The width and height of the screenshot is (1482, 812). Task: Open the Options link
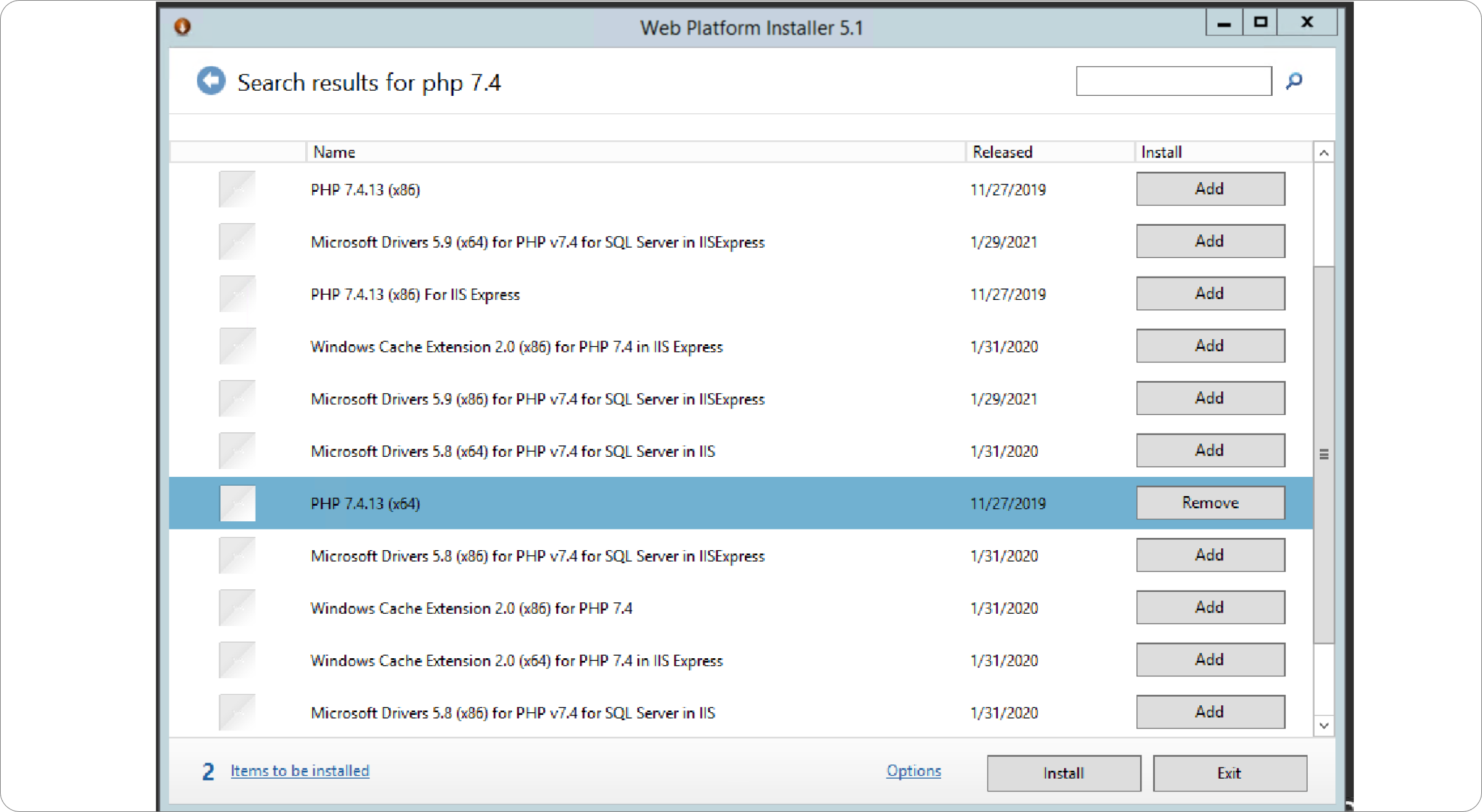pyautogui.click(x=914, y=771)
